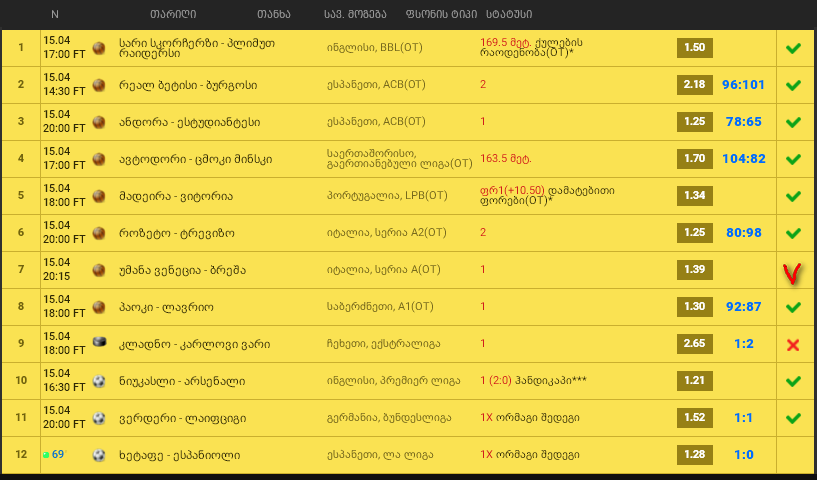The image size is (817, 480).
Task: Click basketball icon for ავტოდორი - ცმოკი მინსკი
Action: click(x=98, y=159)
